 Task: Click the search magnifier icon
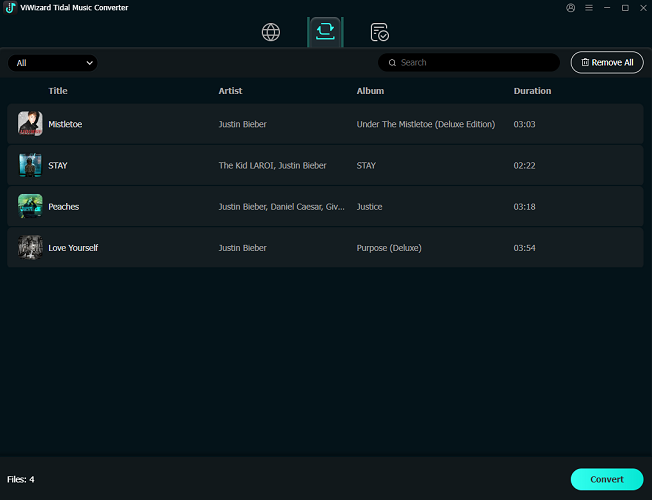click(x=392, y=63)
